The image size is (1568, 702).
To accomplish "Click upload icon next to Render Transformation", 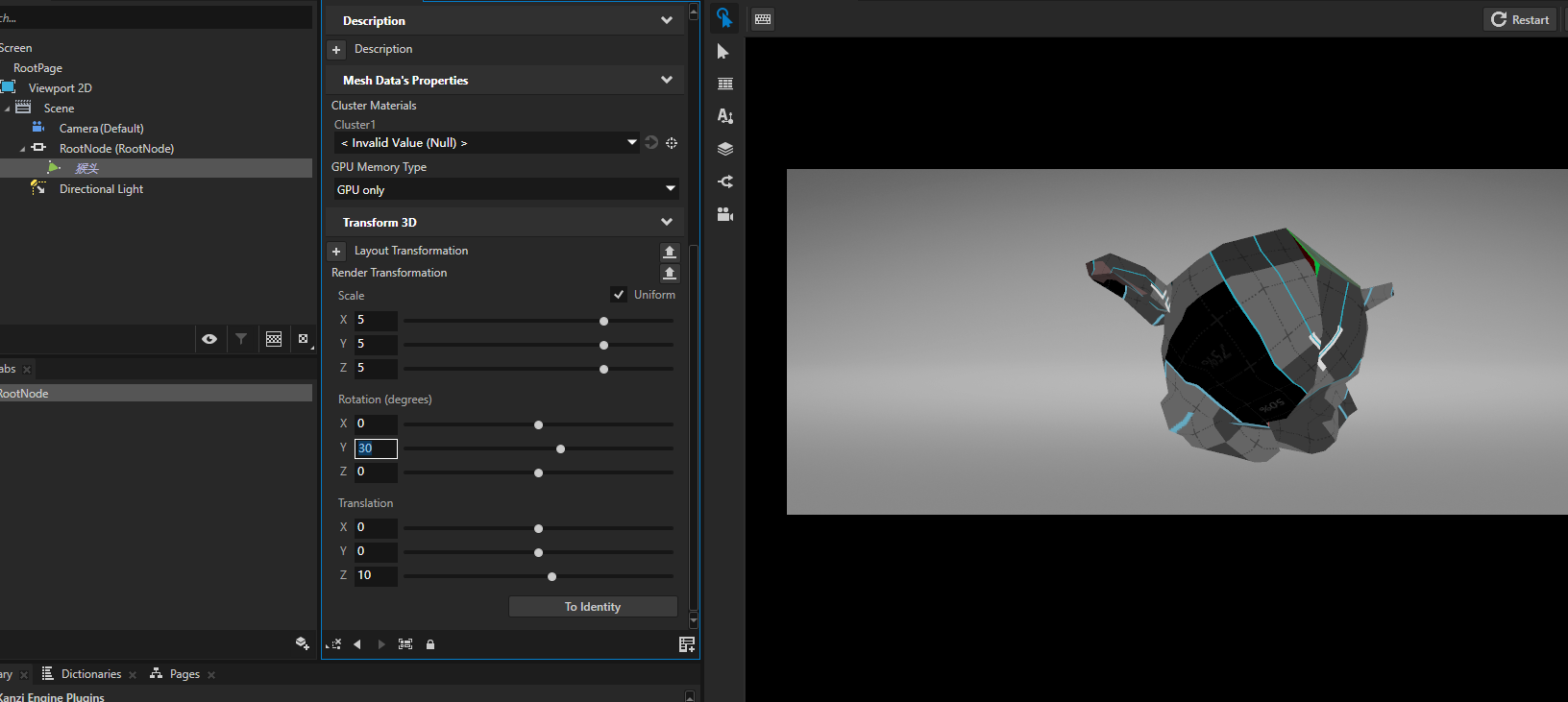I will [x=670, y=274].
